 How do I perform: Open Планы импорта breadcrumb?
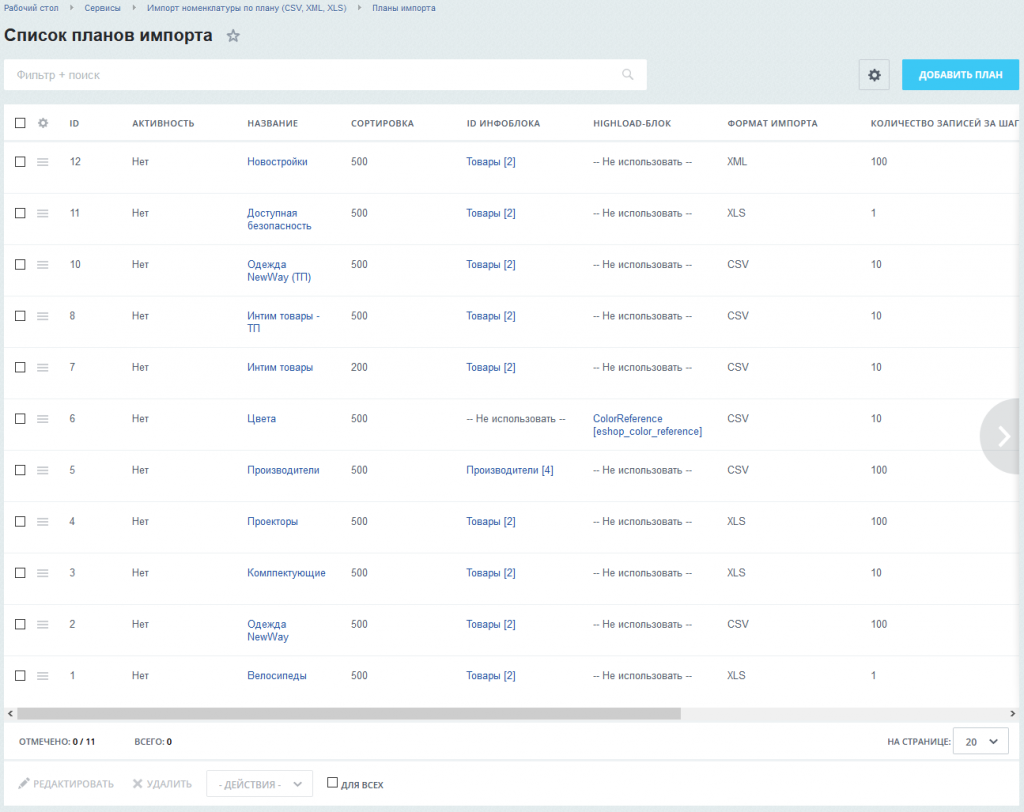pos(404,8)
